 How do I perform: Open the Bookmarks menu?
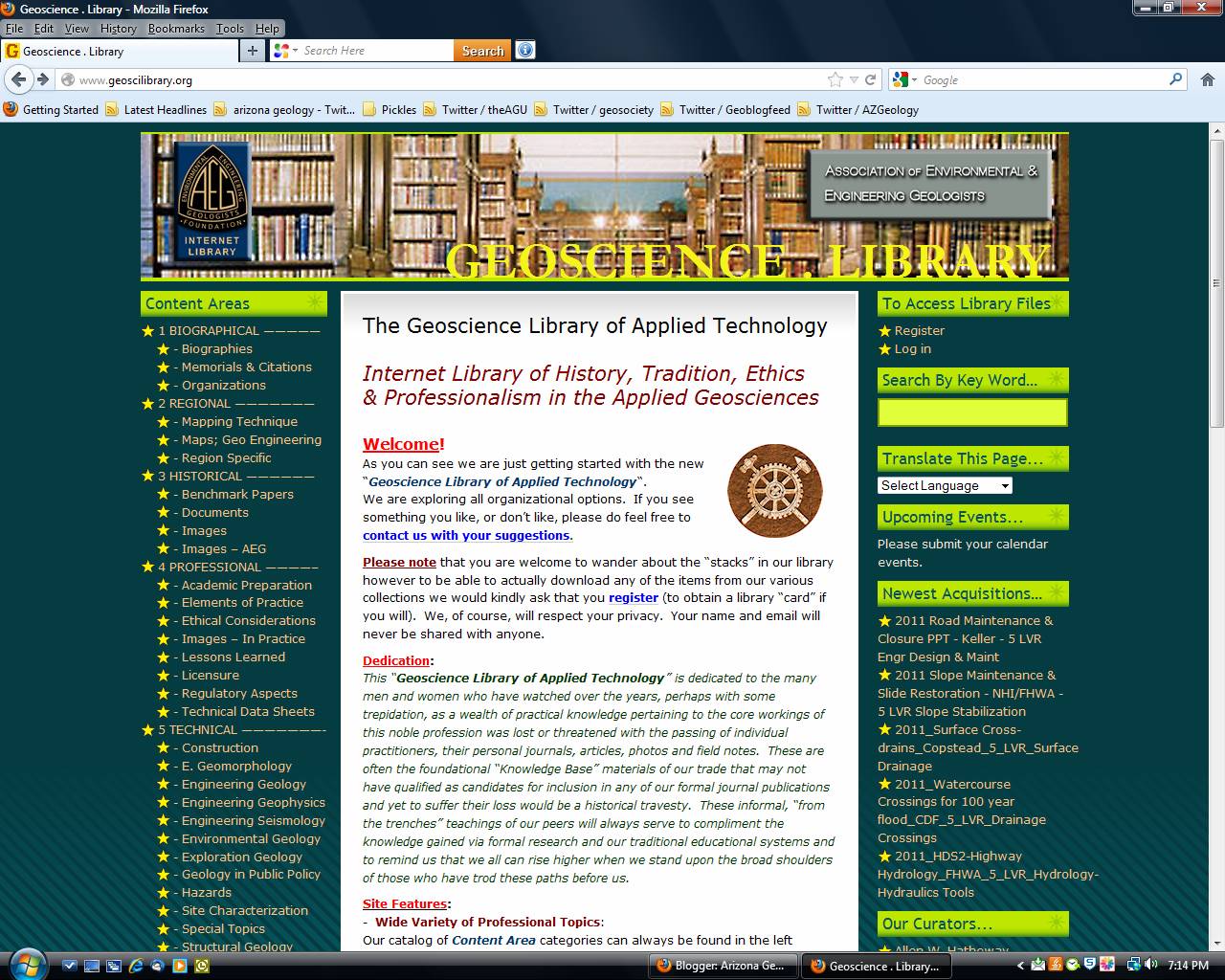[x=176, y=28]
